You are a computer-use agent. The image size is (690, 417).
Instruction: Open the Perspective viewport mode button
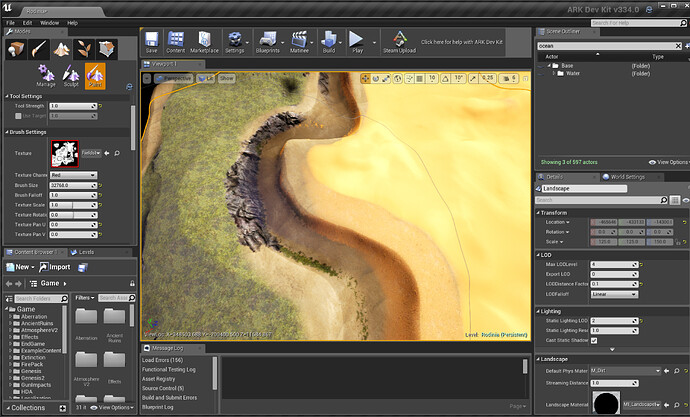pos(174,78)
